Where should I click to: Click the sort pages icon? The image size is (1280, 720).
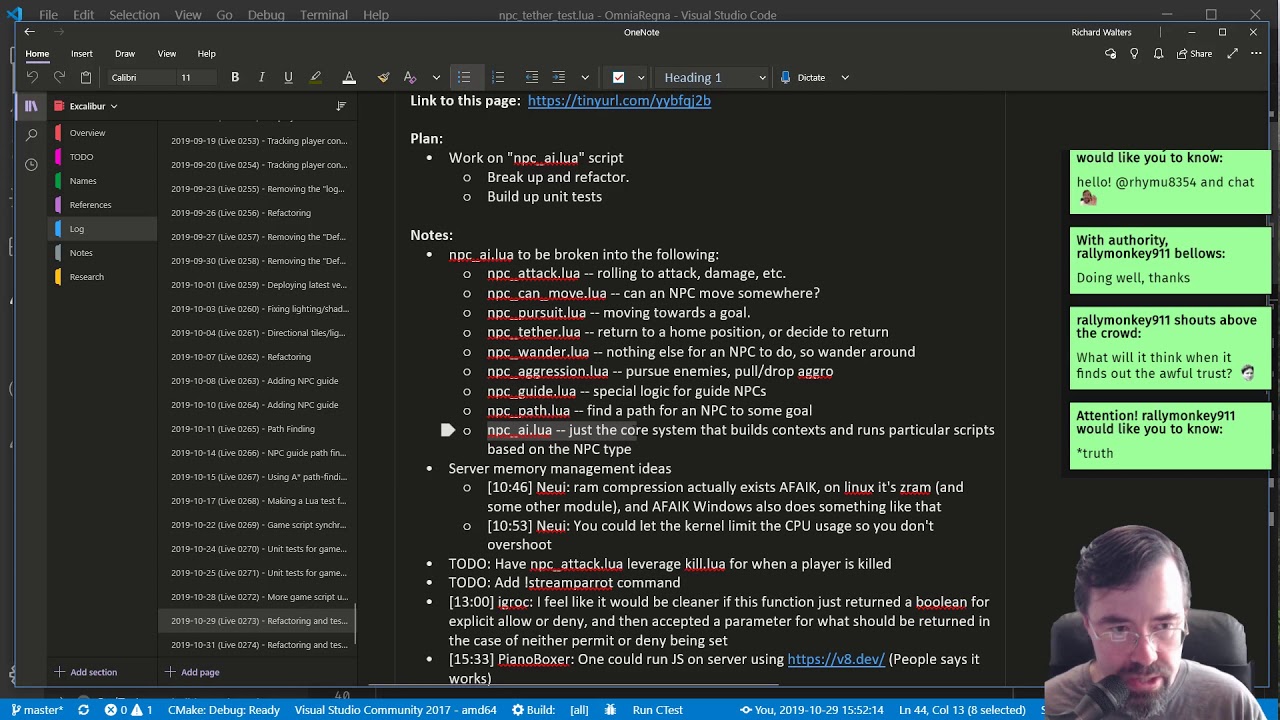[x=341, y=106]
